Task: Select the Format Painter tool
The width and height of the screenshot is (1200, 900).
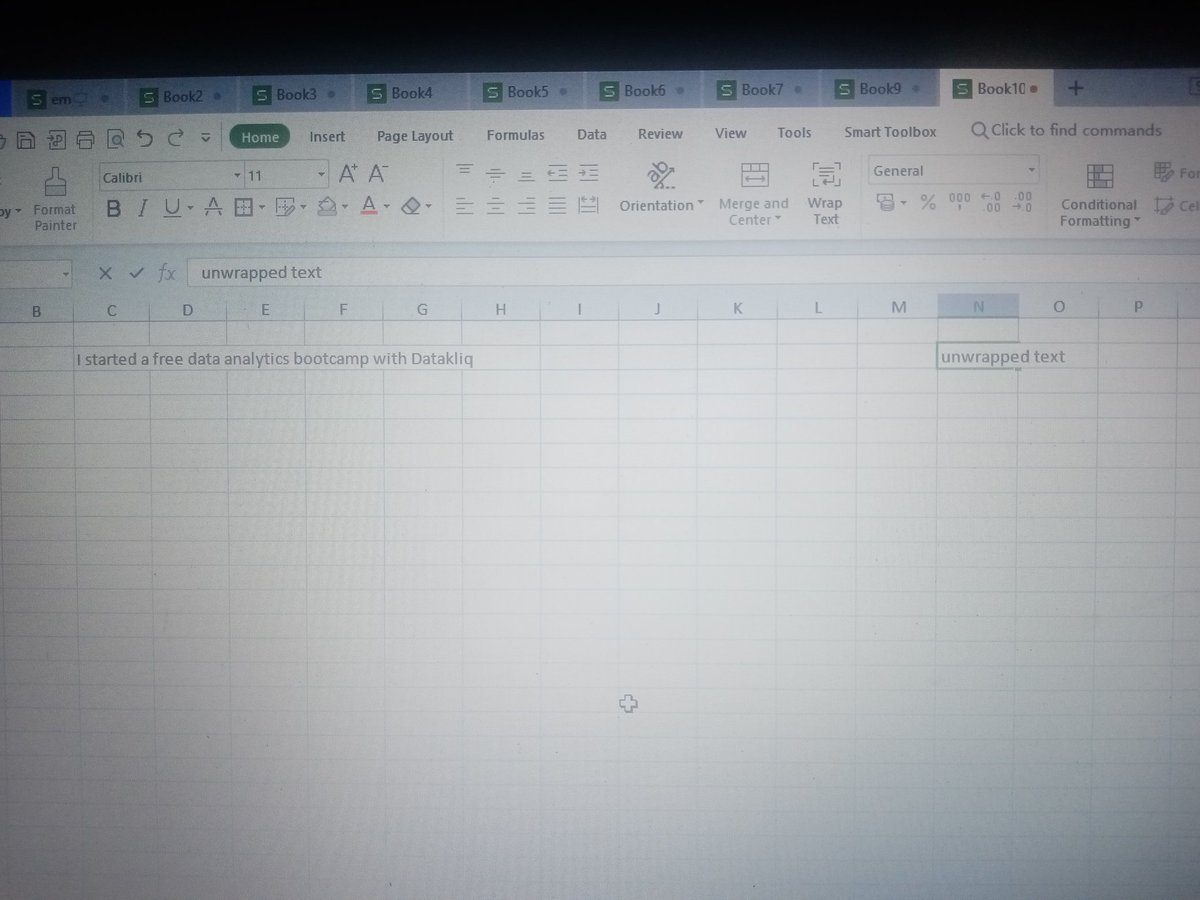Action: coord(55,199)
